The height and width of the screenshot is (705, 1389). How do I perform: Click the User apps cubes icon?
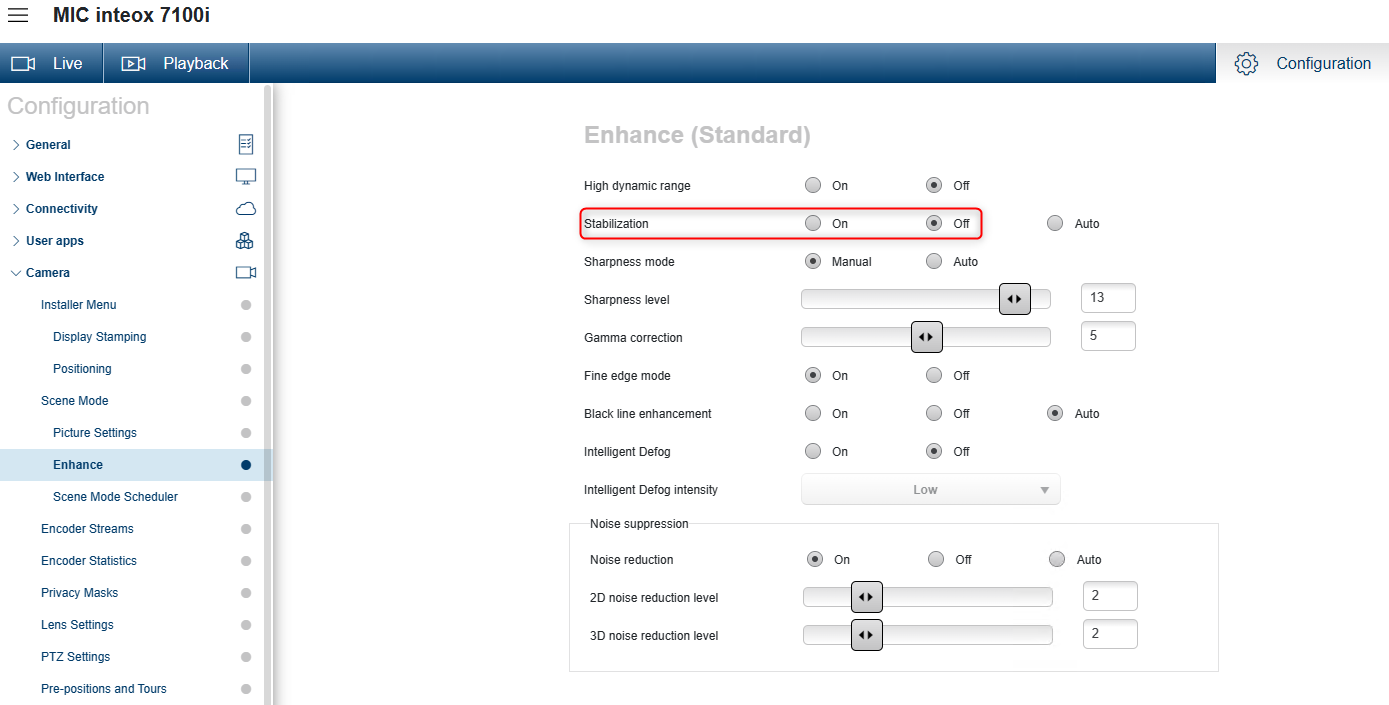(x=245, y=240)
